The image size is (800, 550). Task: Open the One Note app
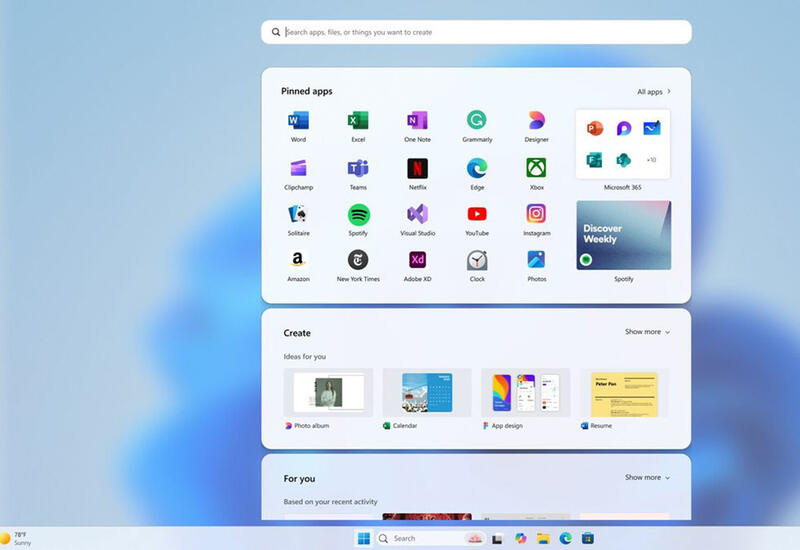click(417, 121)
